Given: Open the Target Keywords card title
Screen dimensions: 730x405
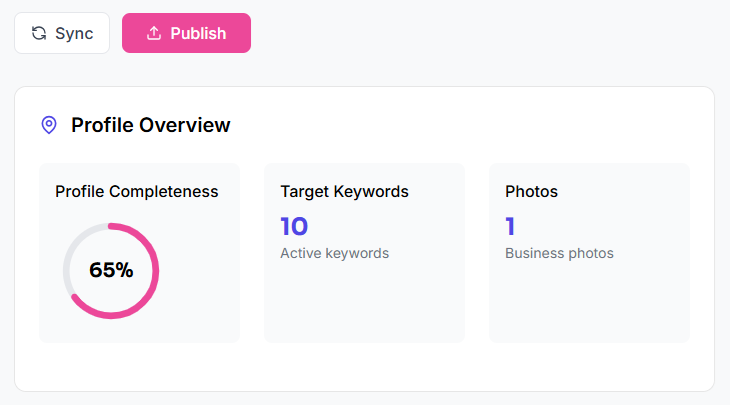Looking at the screenshot, I should coord(344,191).
